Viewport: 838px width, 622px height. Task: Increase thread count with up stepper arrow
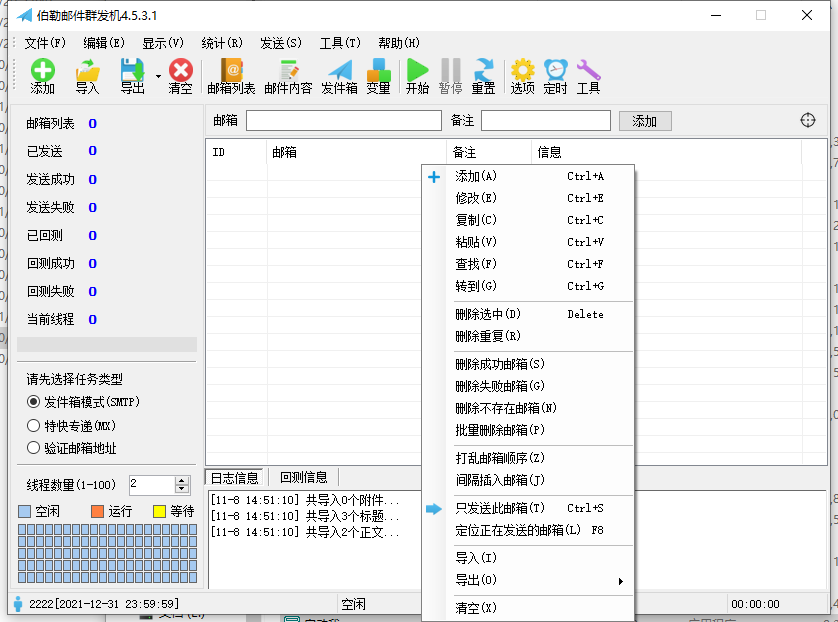tap(182, 480)
